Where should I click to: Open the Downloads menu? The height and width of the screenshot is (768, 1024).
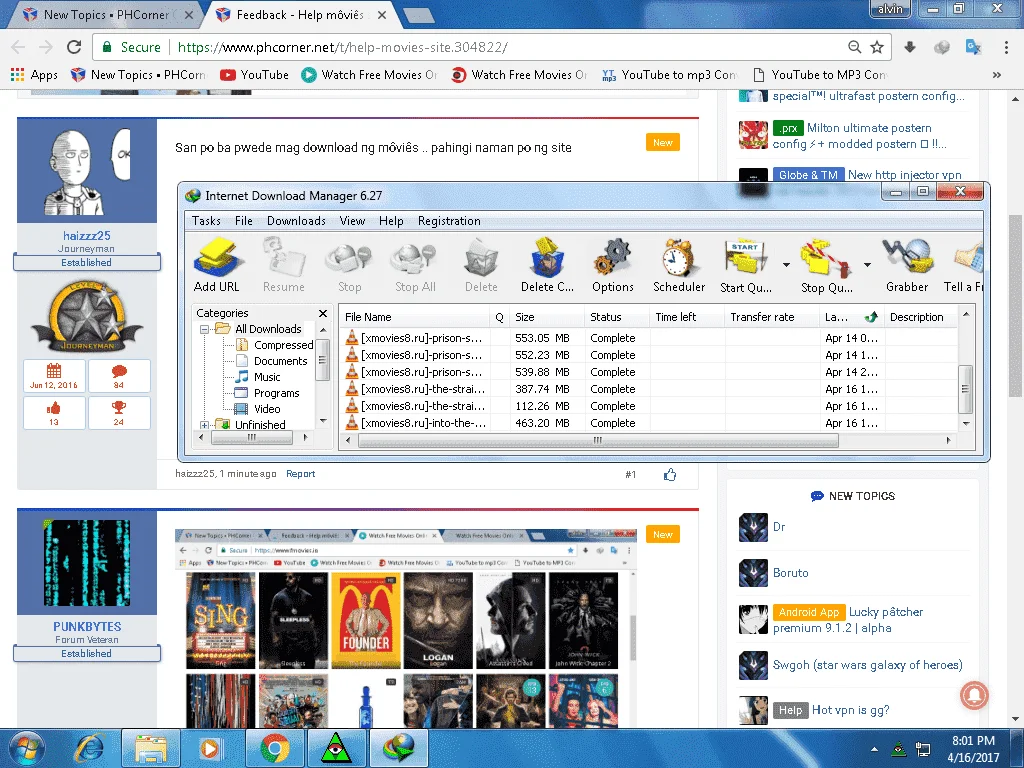(x=296, y=221)
